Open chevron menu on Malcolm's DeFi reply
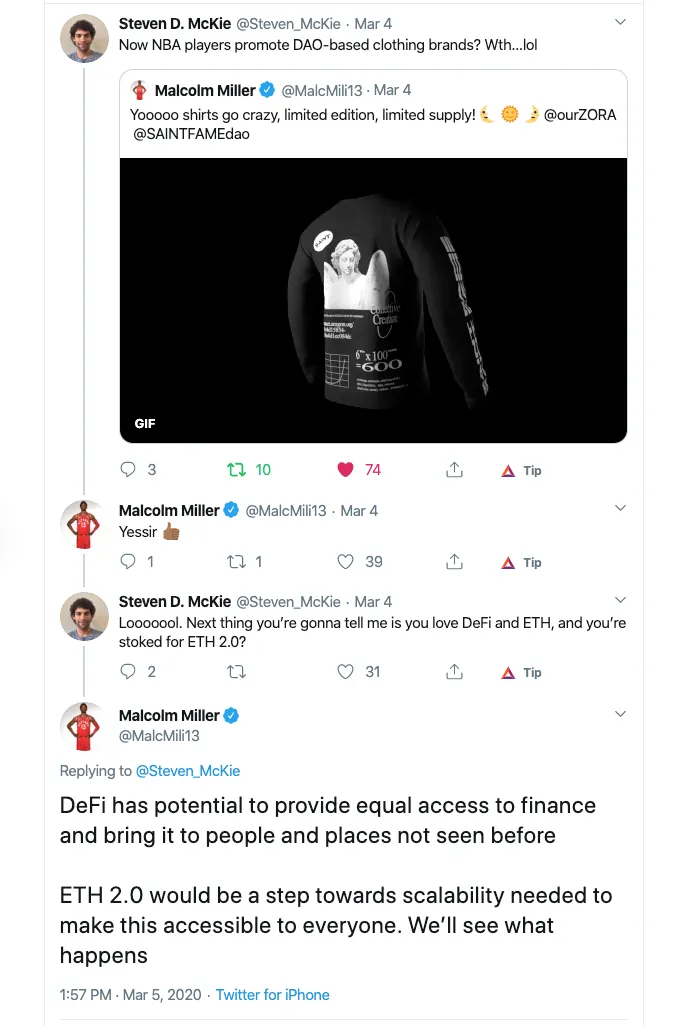The image size is (674, 1026). click(x=620, y=713)
